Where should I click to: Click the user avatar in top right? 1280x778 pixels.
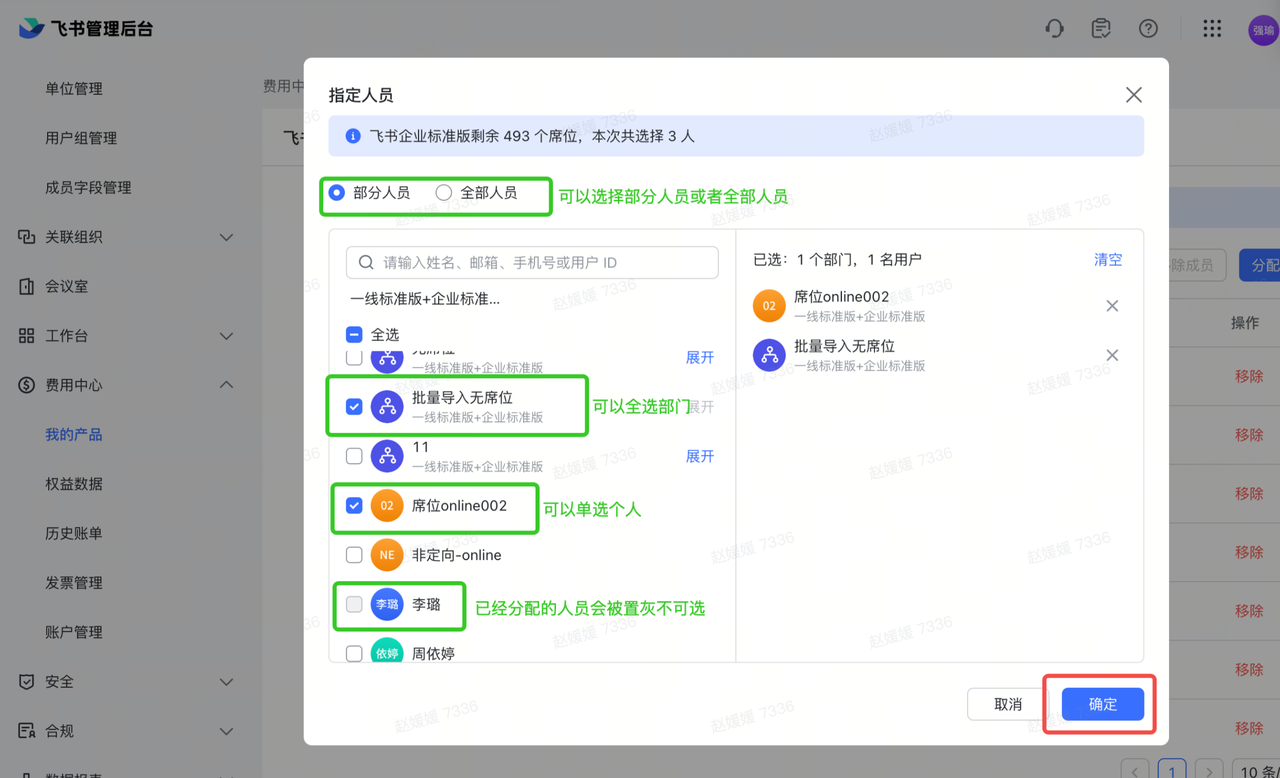1263,30
